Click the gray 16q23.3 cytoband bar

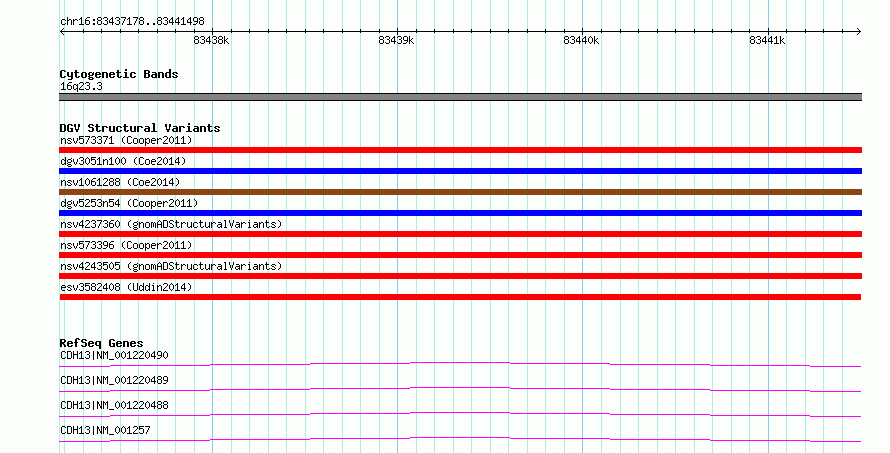[x=460, y=97]
